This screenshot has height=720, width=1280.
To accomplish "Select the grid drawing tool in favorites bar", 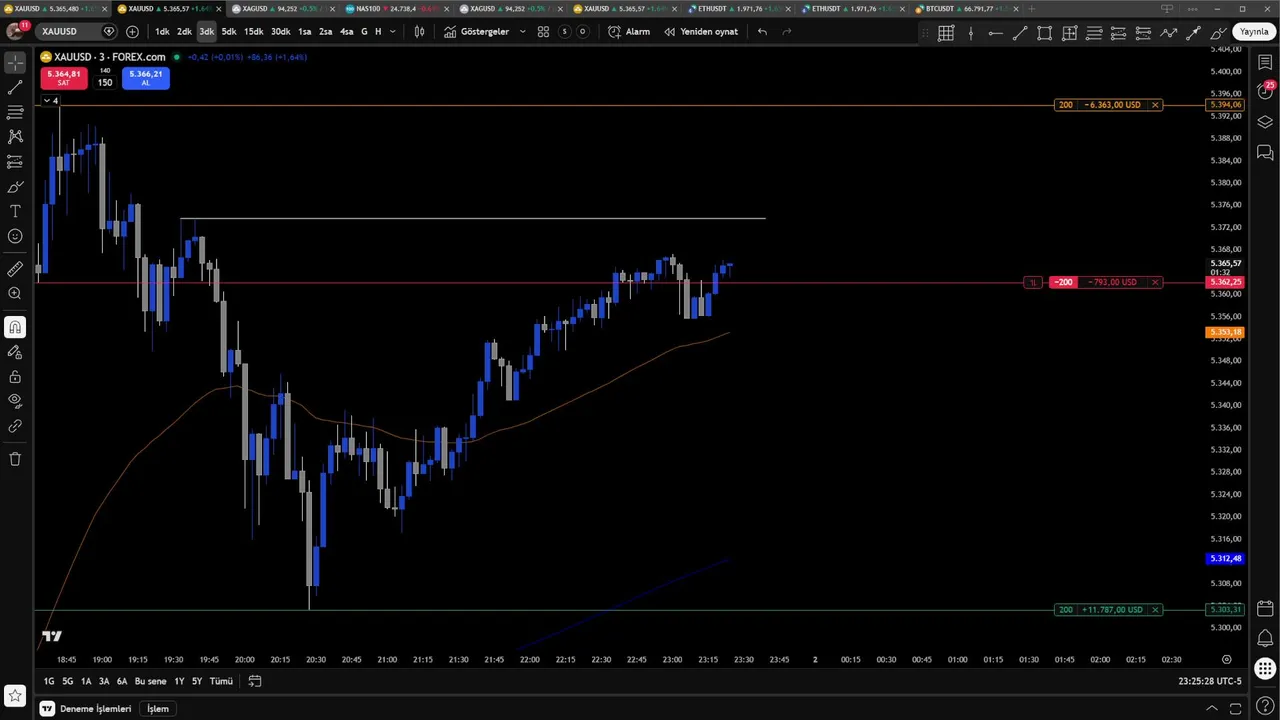I will click(946, 33).
